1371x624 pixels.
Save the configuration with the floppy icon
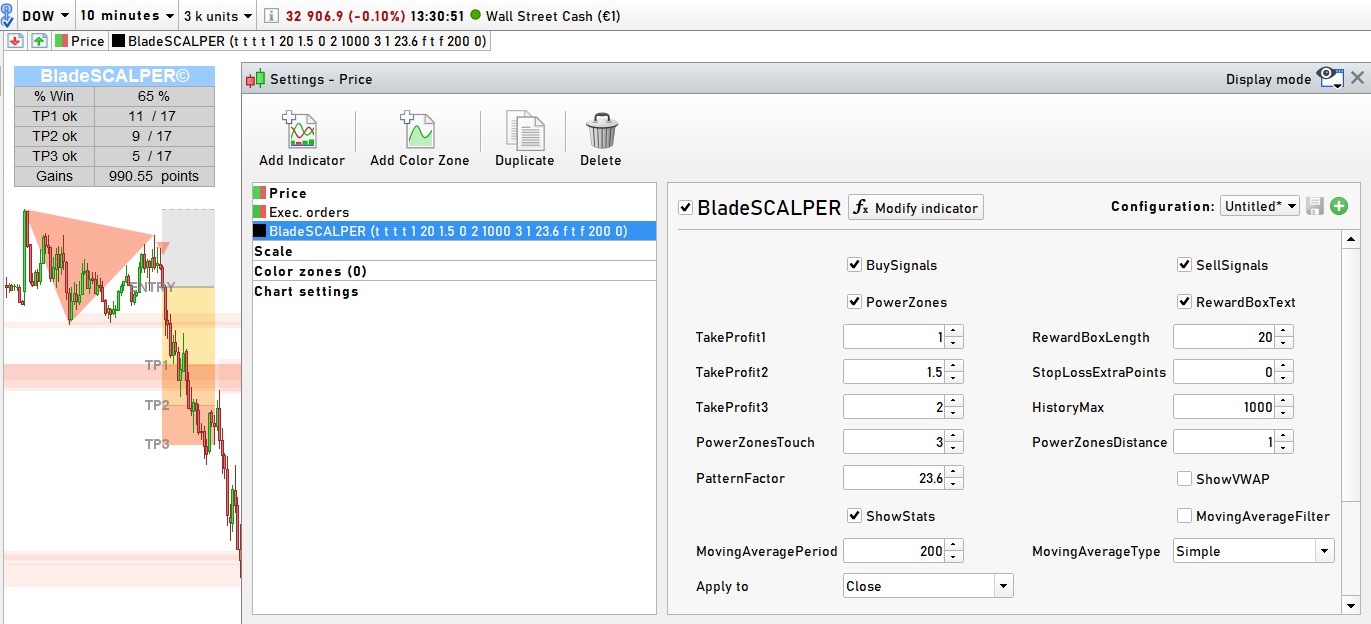pos(1315,206)
